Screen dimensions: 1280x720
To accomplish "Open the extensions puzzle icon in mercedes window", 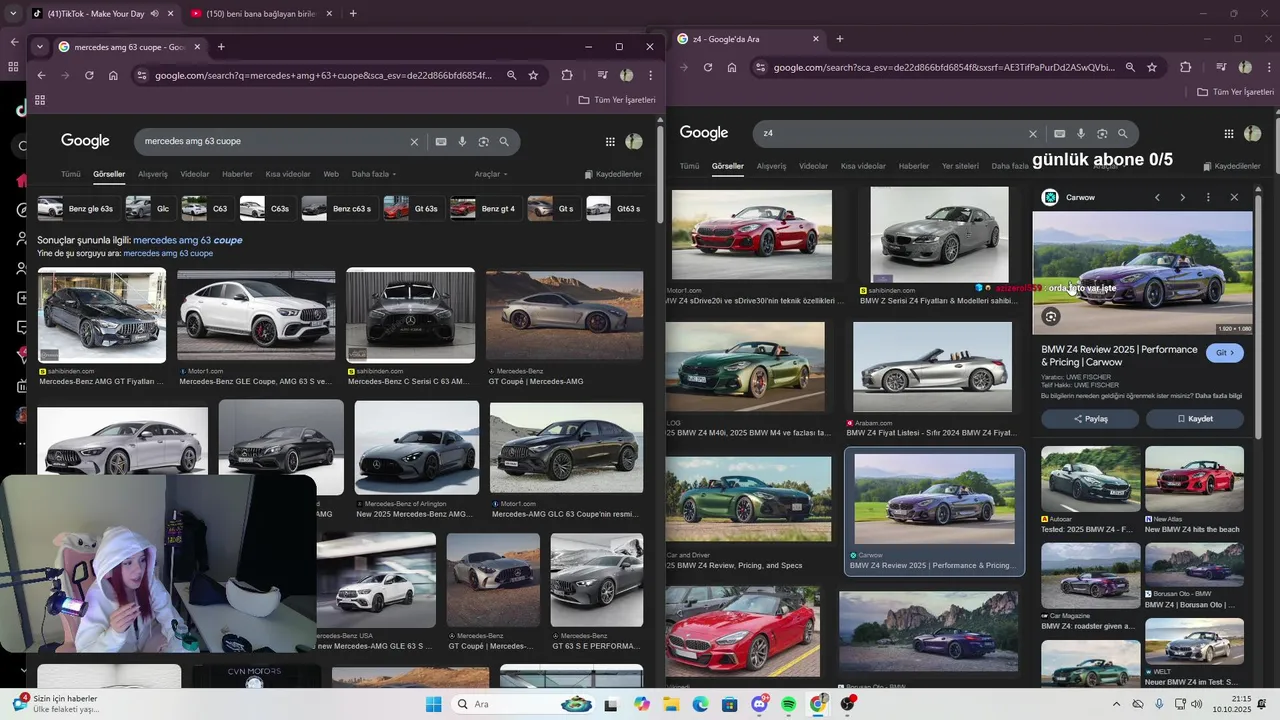I will (567, 75).
